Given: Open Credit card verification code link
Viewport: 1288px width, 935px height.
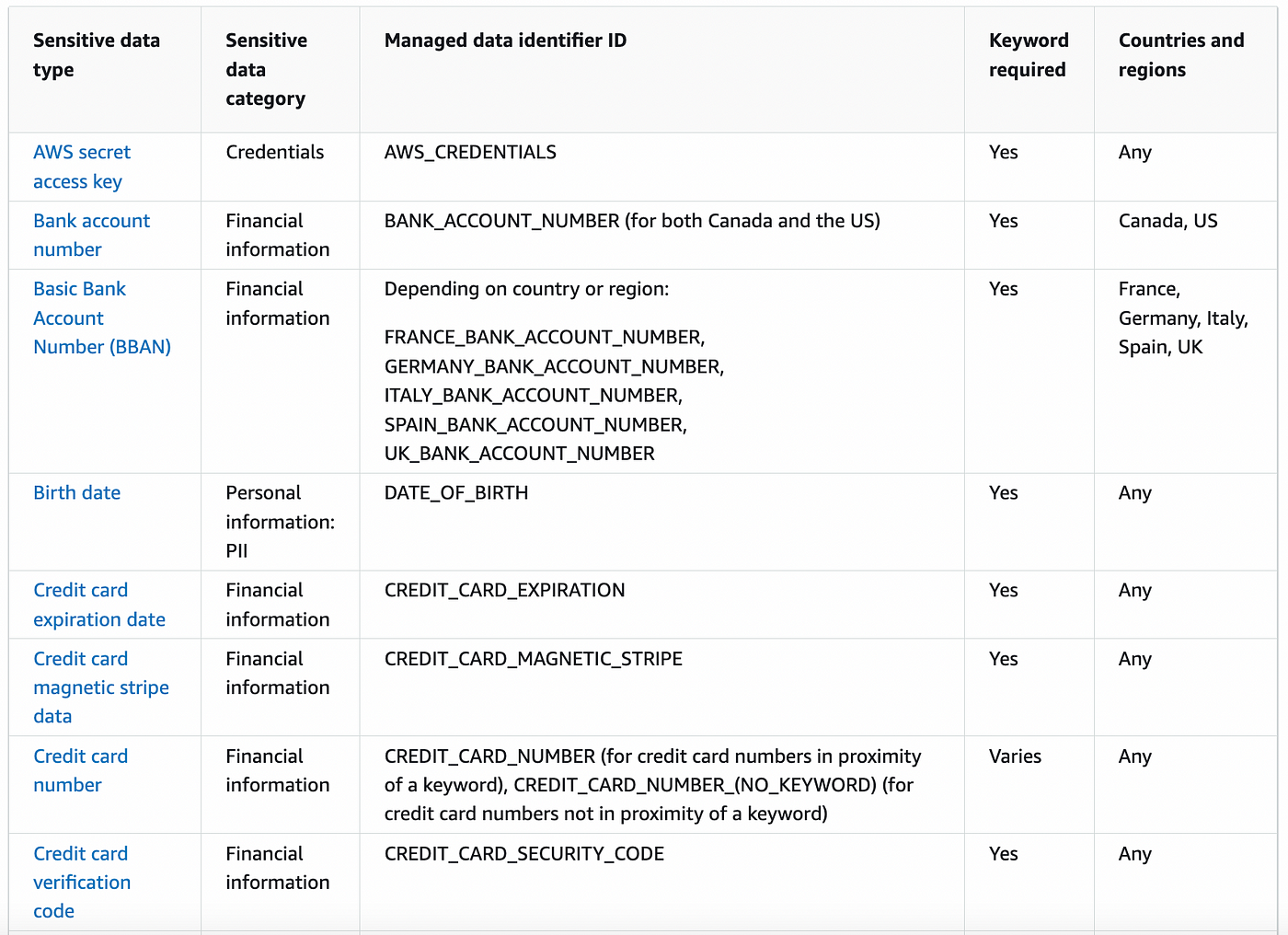Looking at the screenshot, I should (82, 882).
